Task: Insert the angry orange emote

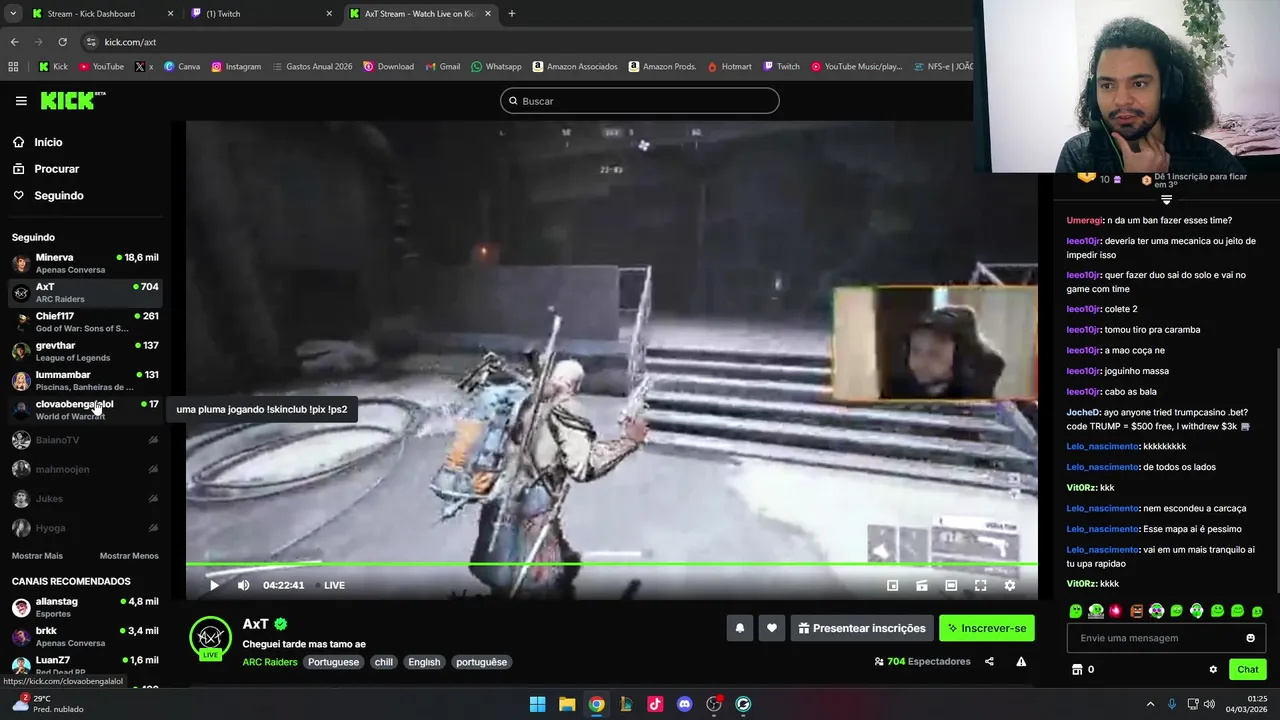Action: [x=1136, y=611]
